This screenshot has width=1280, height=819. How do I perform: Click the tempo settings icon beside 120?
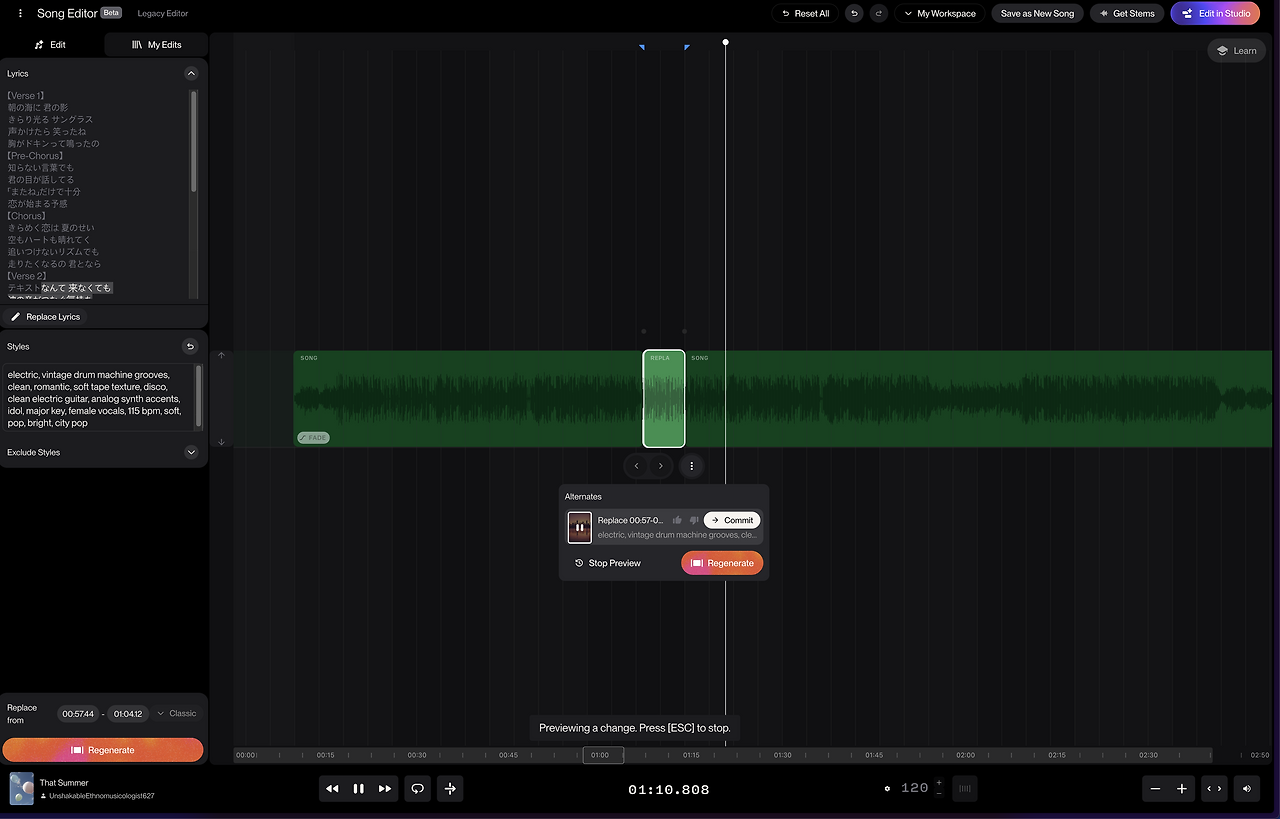coord(887,789)
